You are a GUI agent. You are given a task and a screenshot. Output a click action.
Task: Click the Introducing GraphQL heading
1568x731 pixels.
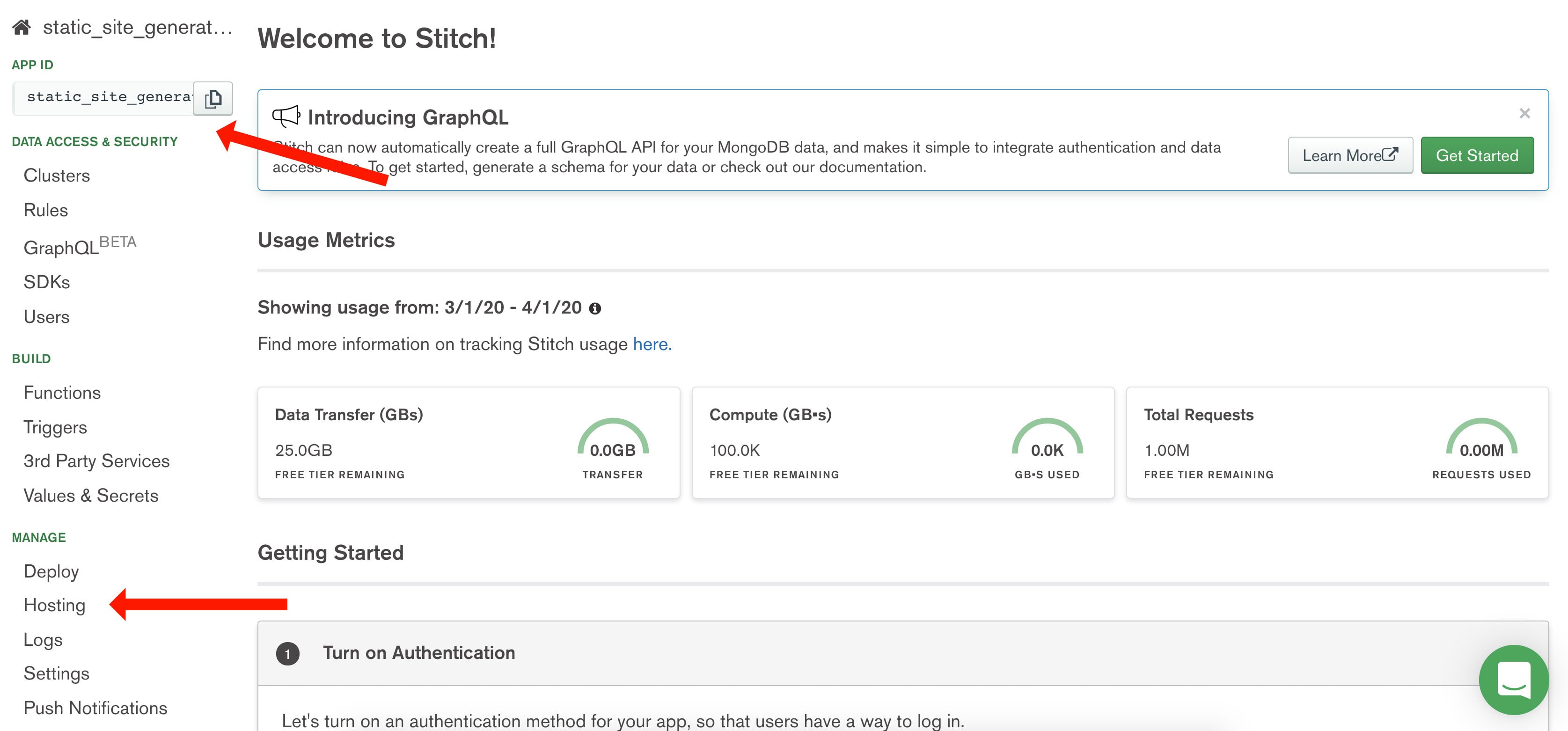coord(408,117)
